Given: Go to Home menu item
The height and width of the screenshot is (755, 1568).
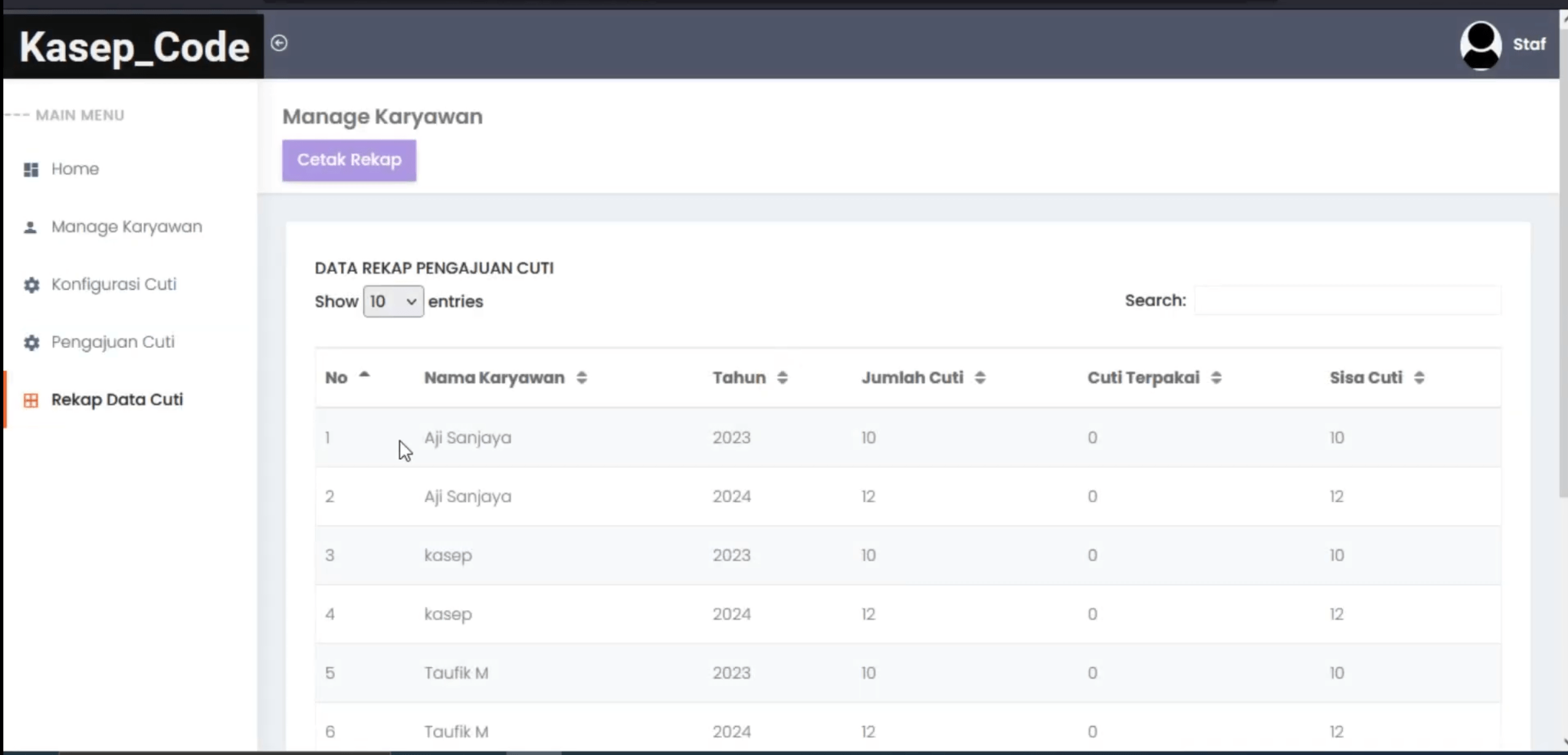Looking at the screenshot, I should point(75,169).
